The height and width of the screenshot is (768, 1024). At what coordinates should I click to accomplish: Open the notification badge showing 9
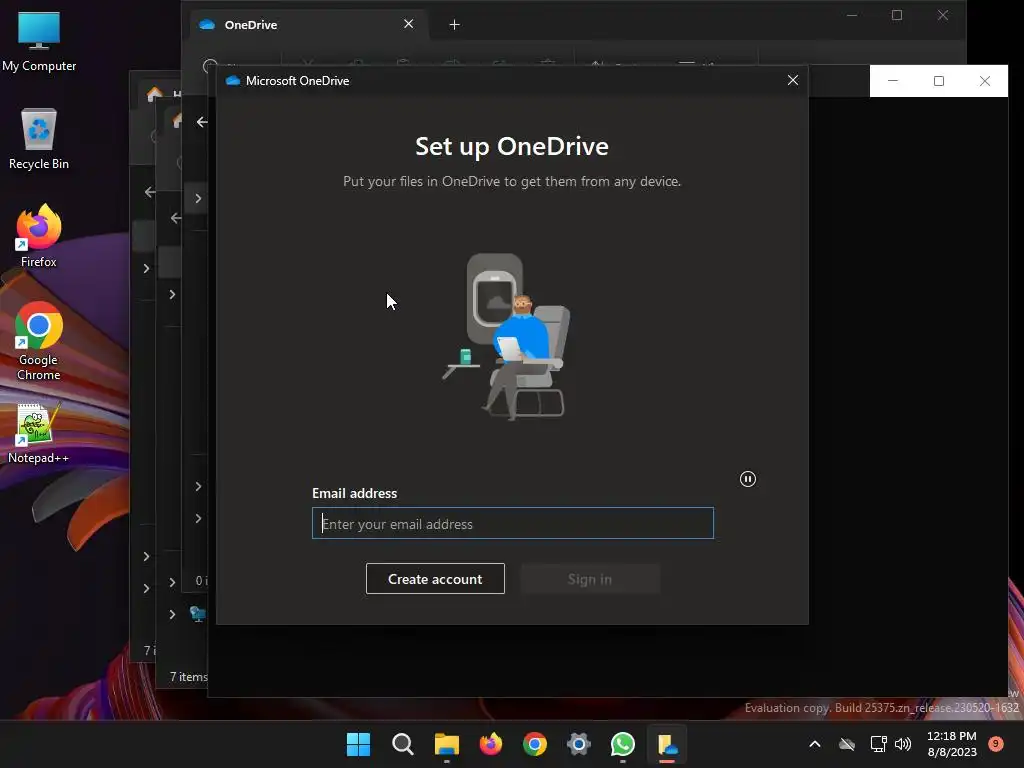[996, 743]
